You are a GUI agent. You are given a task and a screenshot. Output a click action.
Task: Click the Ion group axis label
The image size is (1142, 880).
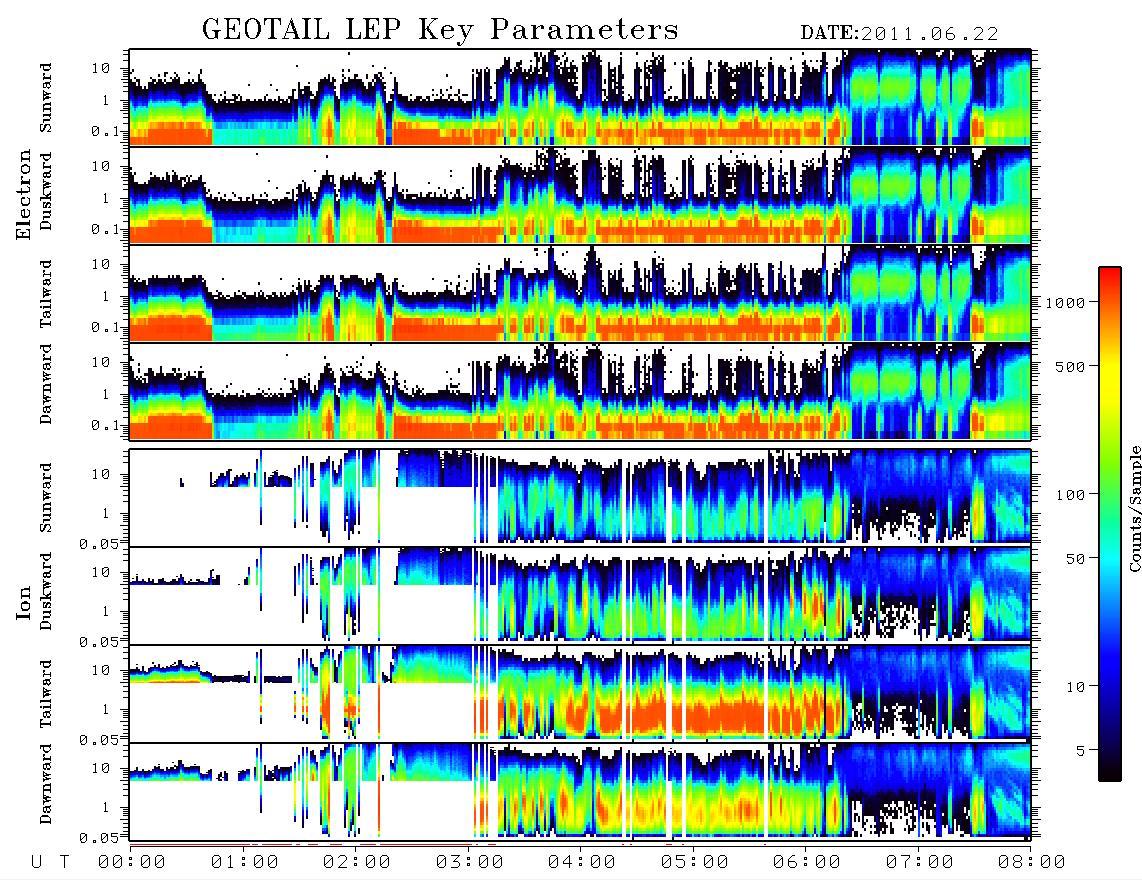tap(24, 603)
